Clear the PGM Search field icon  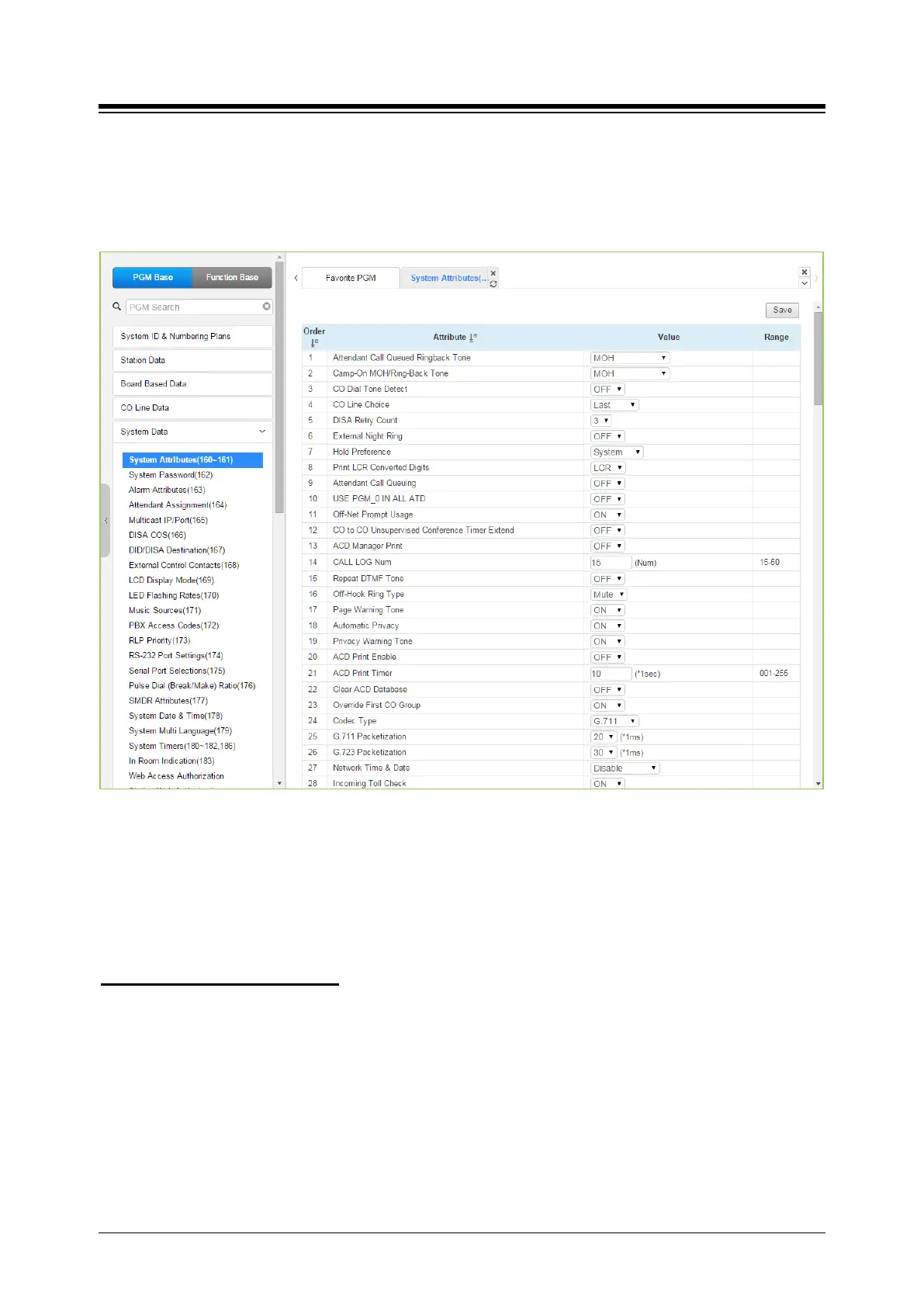[x=267, y=307]
